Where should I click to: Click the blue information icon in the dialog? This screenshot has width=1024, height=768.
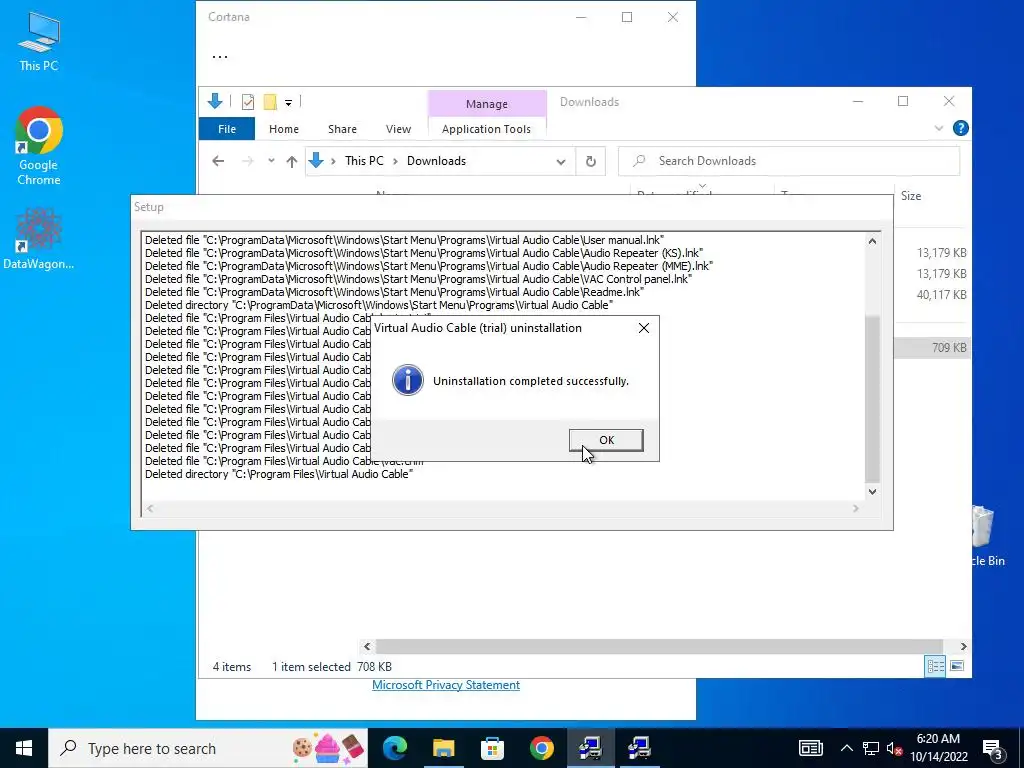click(408, 380)
